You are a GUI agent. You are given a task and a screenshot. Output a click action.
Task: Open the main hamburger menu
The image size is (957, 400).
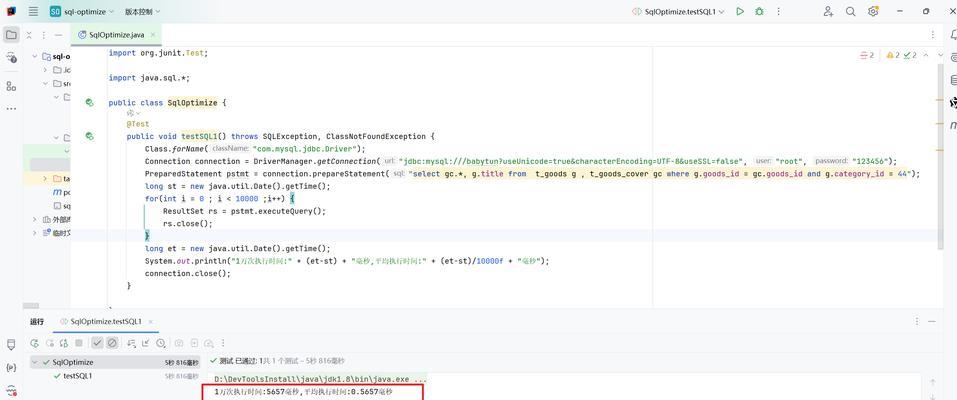coord(33,11)
